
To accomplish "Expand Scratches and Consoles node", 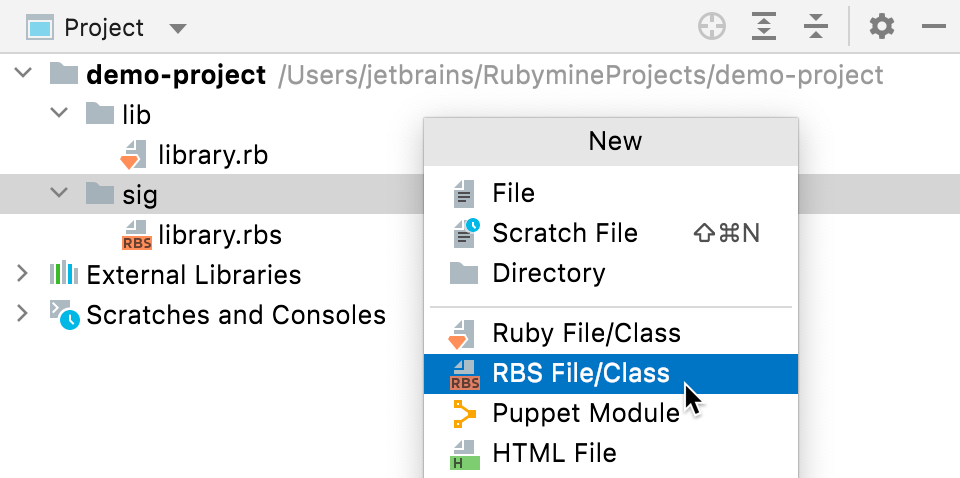I will (23, 315).
